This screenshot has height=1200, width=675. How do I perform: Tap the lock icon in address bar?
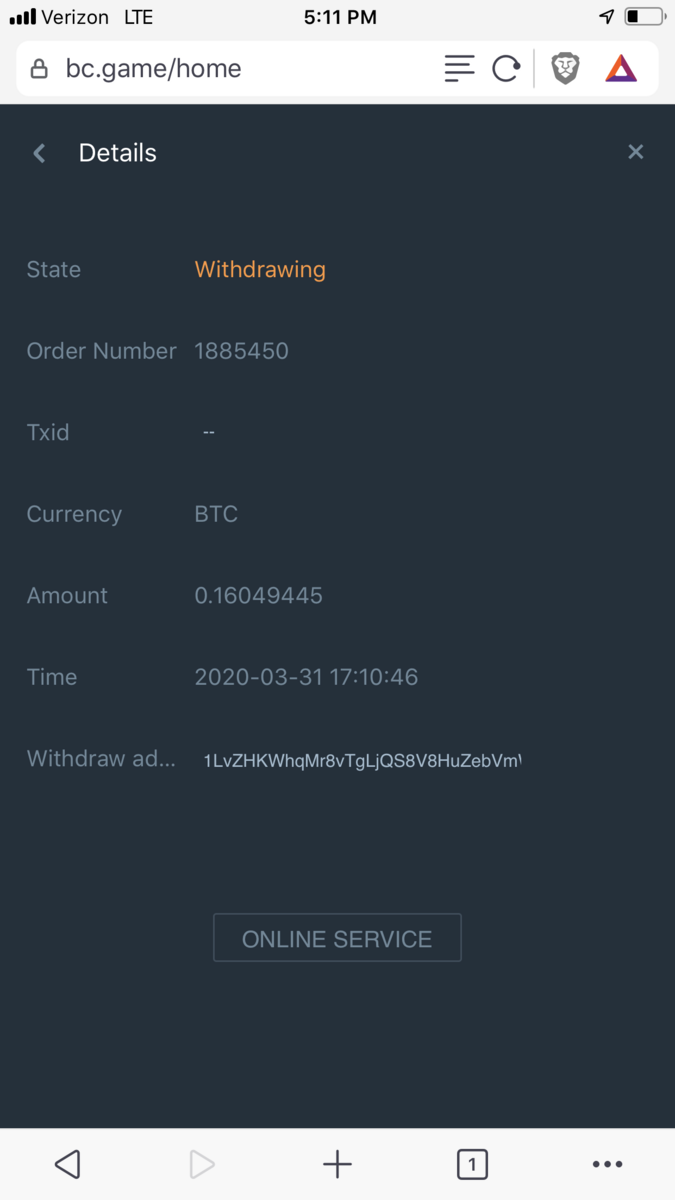(39, 69)
